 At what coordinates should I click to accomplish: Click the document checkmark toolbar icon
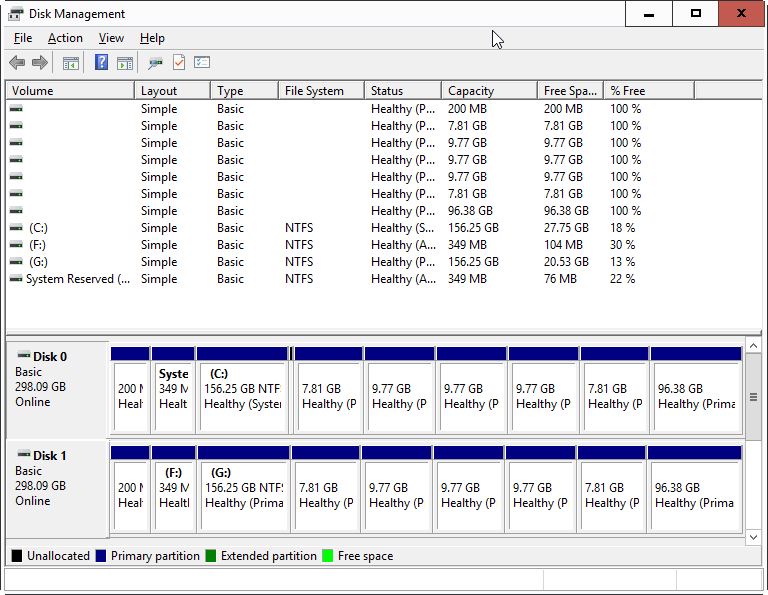pos(179,62)
